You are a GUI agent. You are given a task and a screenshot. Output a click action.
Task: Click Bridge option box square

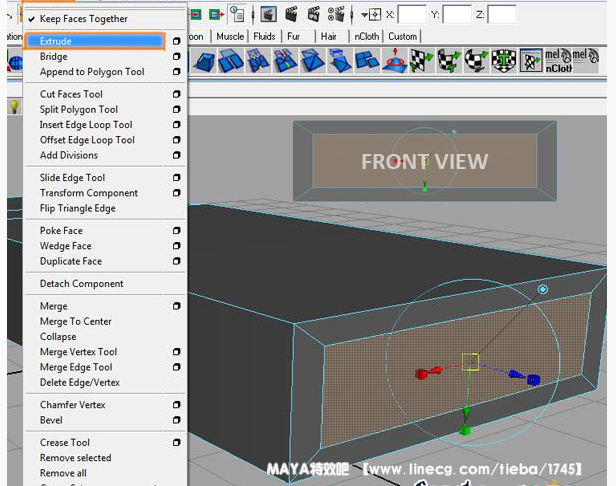click(176, 57)
